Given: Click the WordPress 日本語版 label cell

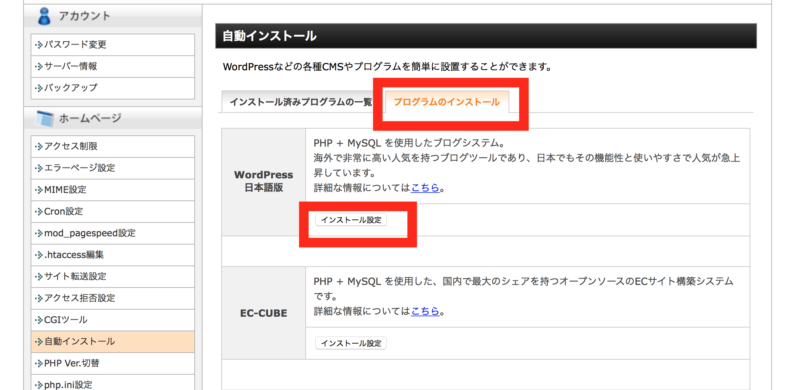Looking at the screenshot, I should (264, 181).
